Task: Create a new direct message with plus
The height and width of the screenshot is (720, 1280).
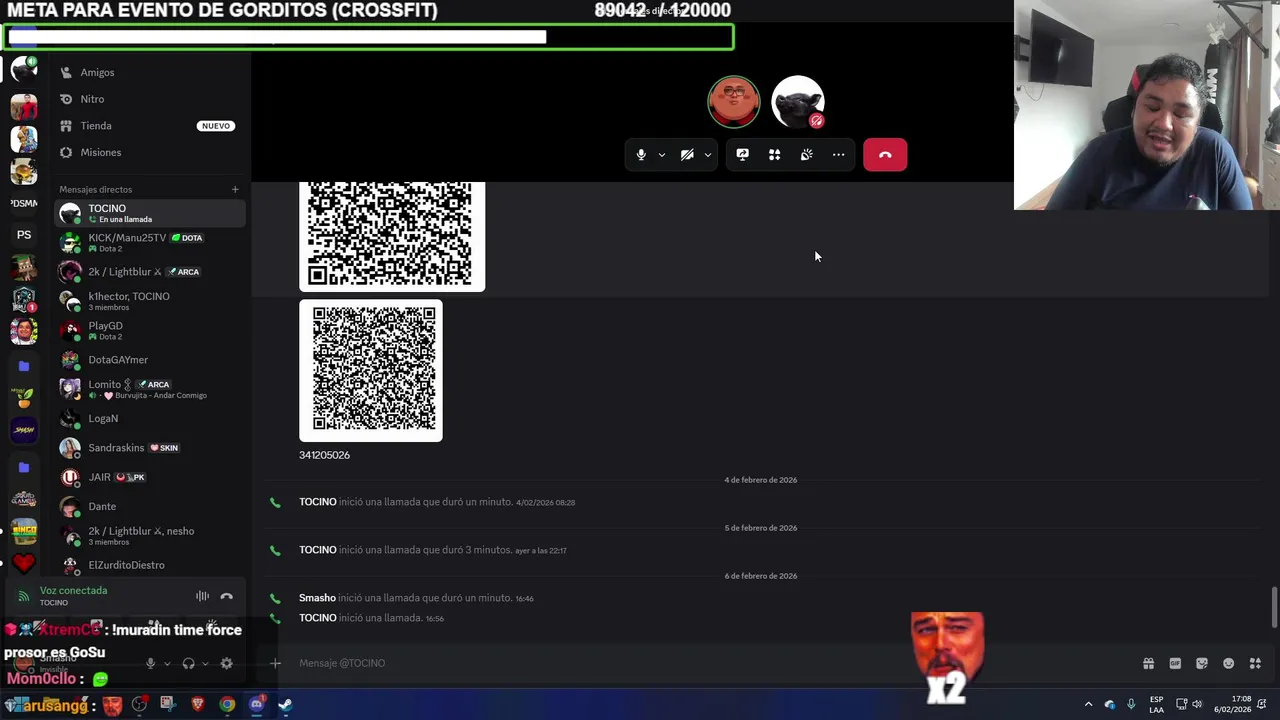Action: click(x=235, y=189)
